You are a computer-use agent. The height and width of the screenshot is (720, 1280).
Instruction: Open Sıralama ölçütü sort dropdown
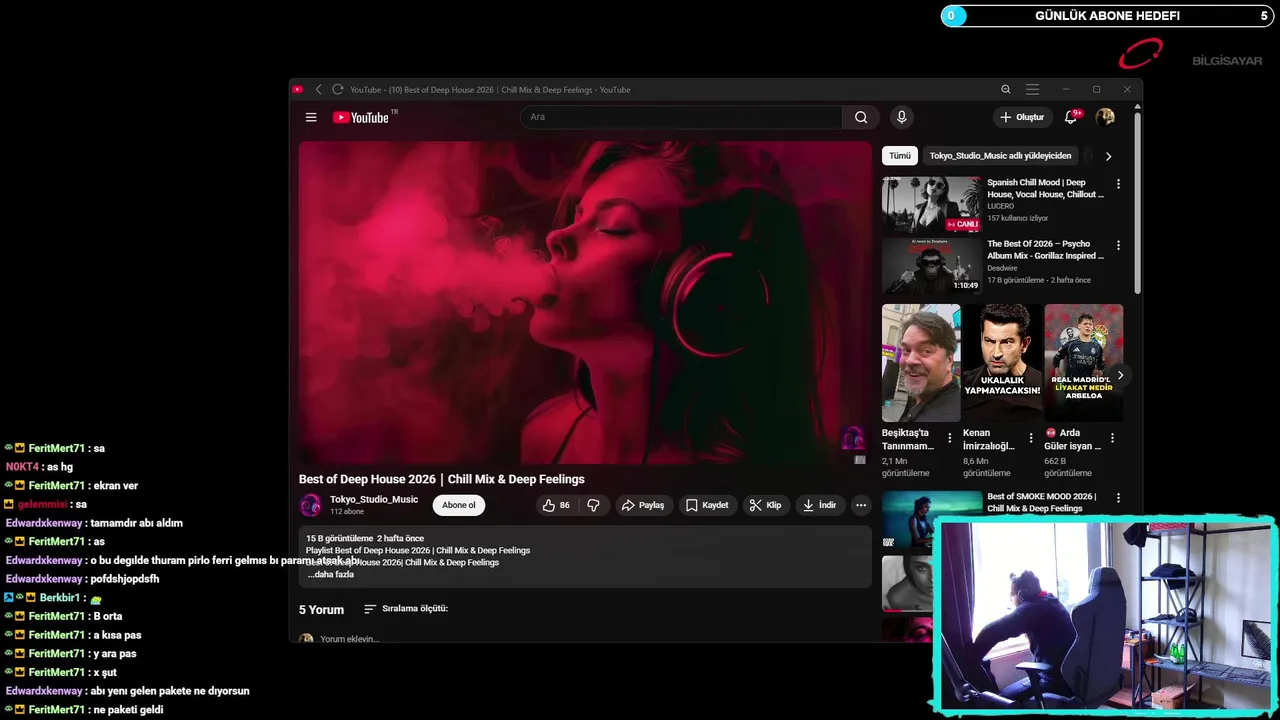pyautogui.click(x=405, y=609)
